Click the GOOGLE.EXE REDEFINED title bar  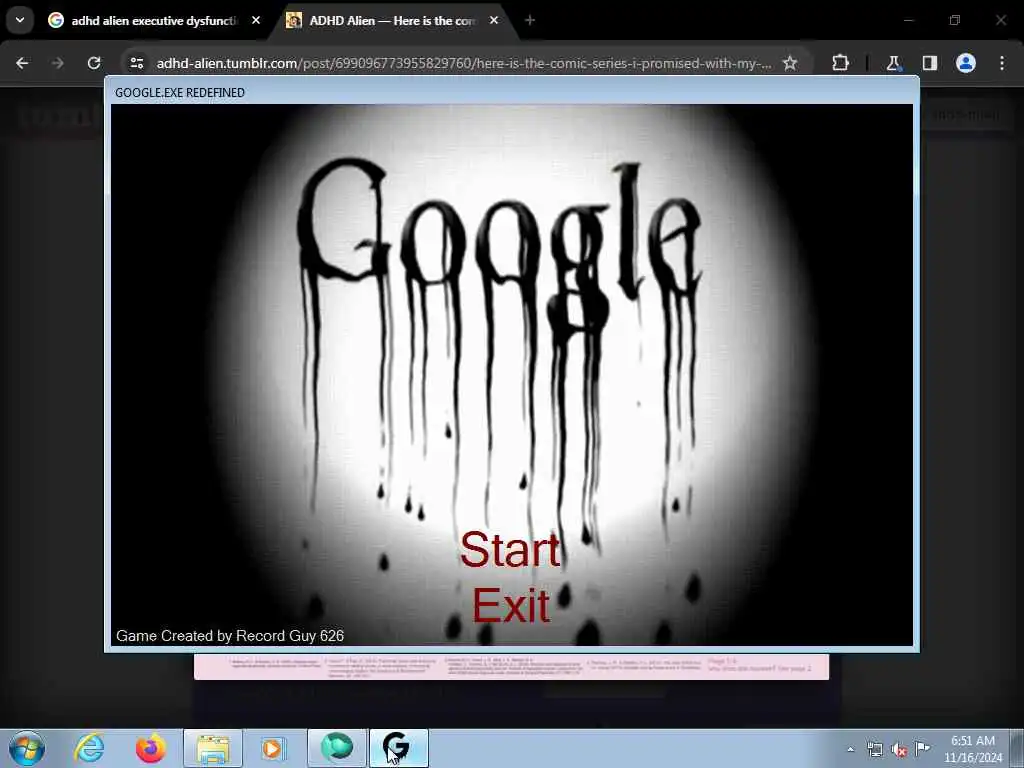point(512,92)
